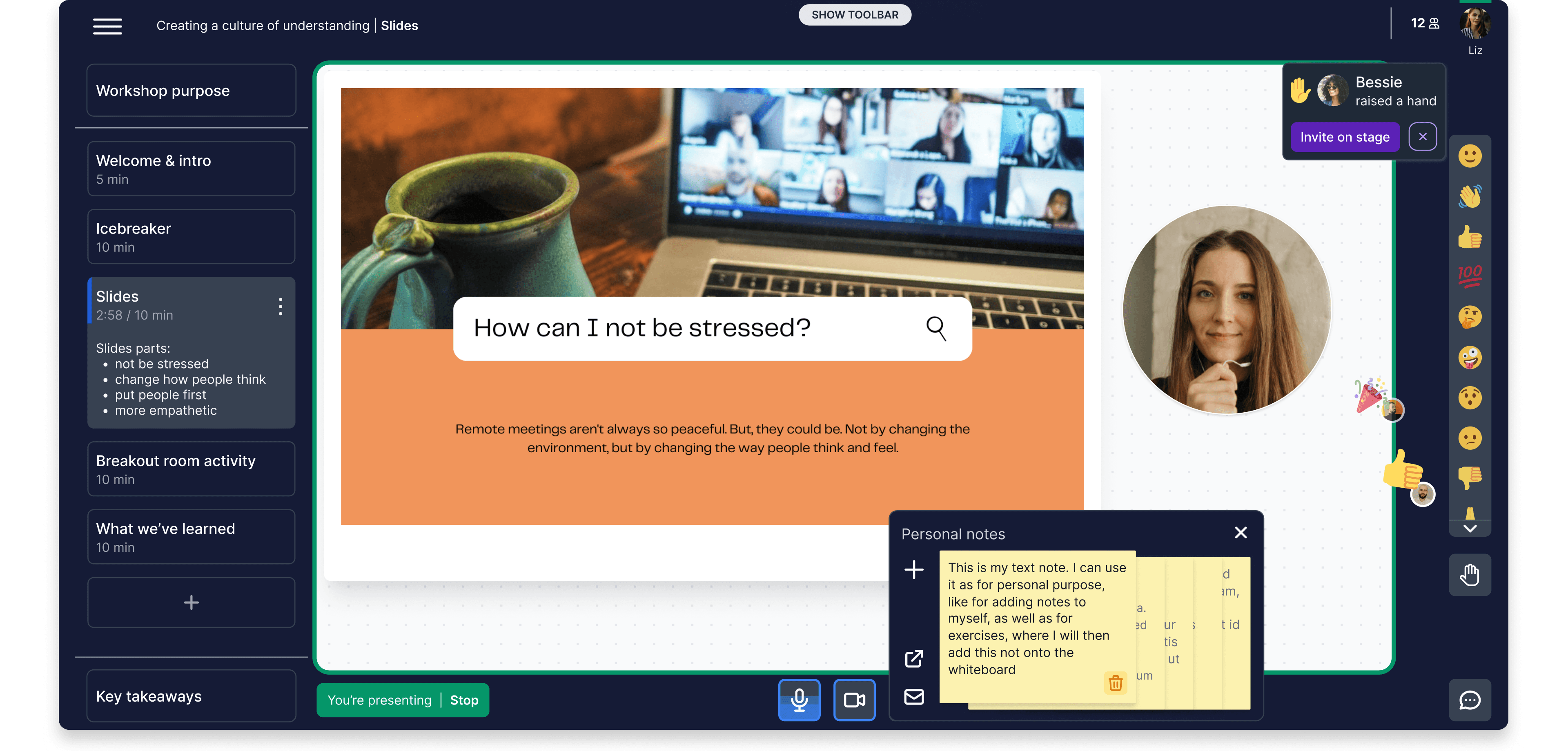Send the thumbs up reaction
This screenshot has width=1568, height=751.
(1470, 238)
